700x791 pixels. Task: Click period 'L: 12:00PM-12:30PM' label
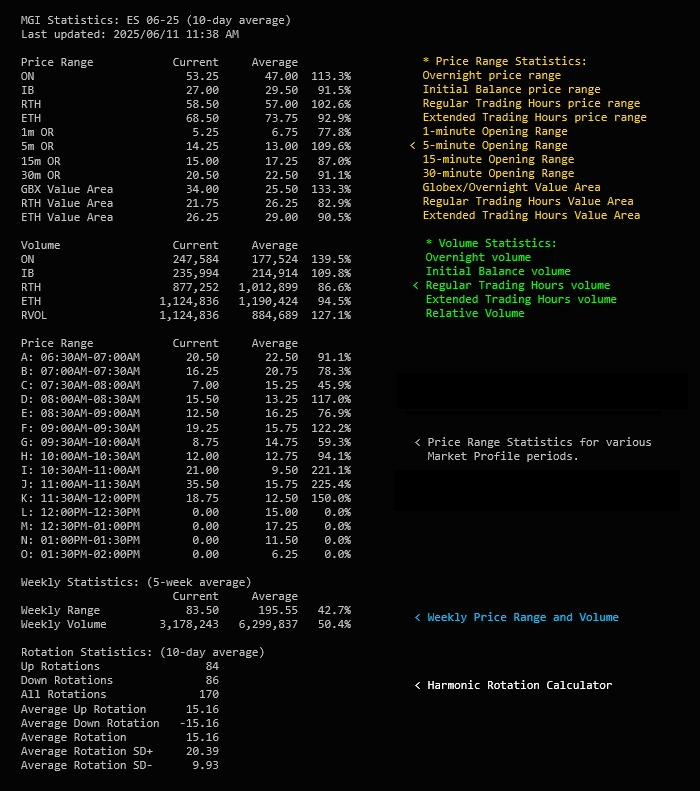(80, 512)
